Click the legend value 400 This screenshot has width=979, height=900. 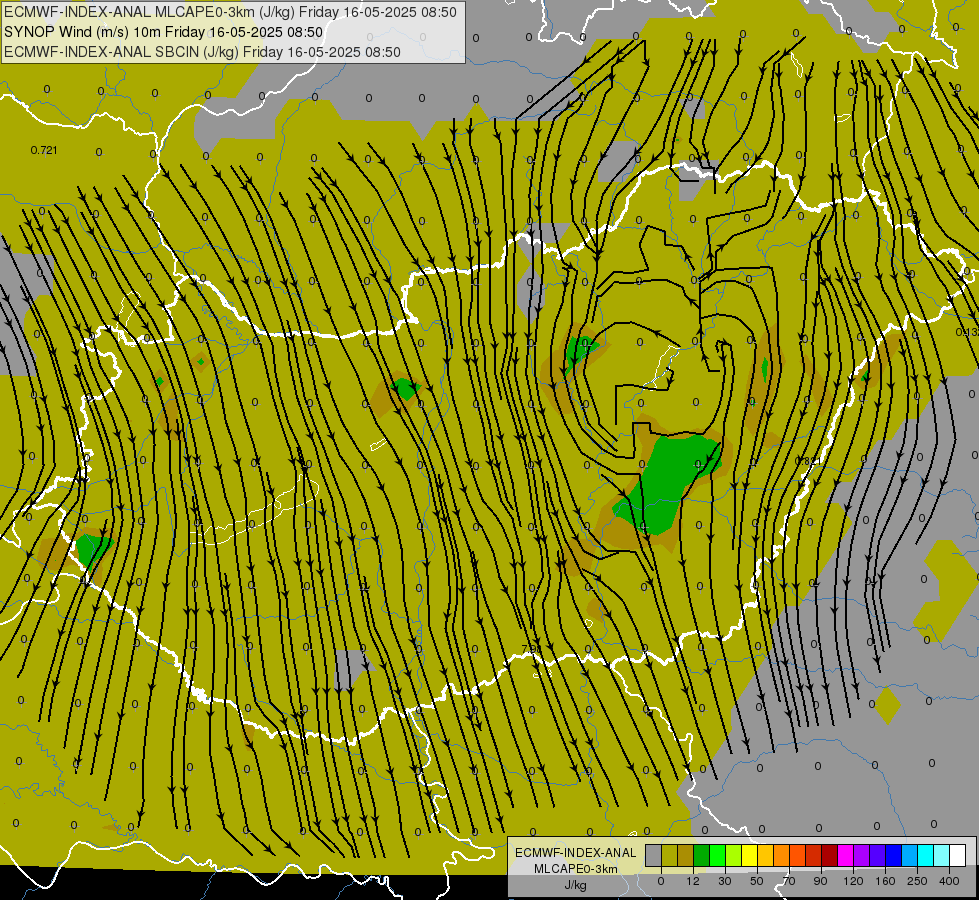pyautogui.click(x=949, y=881)
